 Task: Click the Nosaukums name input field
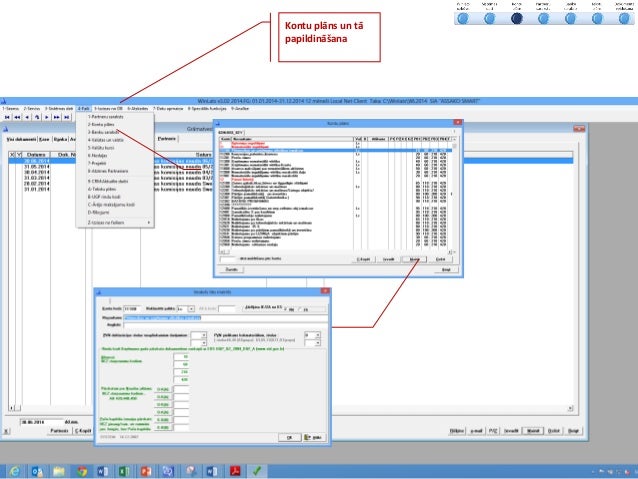tap(225, 317)
